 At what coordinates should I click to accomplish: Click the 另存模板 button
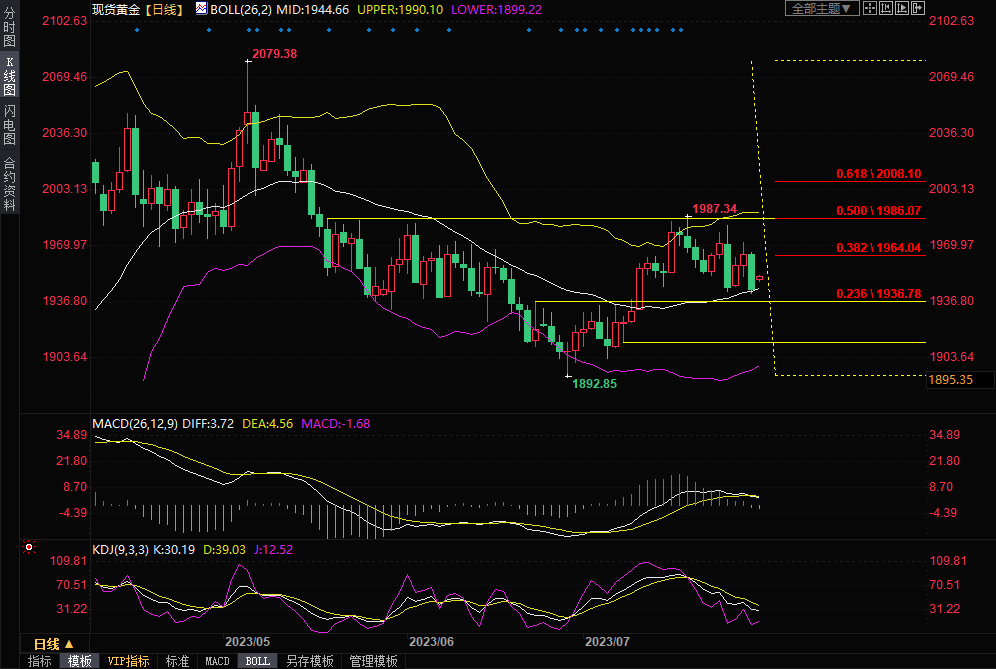click(309, 661)
